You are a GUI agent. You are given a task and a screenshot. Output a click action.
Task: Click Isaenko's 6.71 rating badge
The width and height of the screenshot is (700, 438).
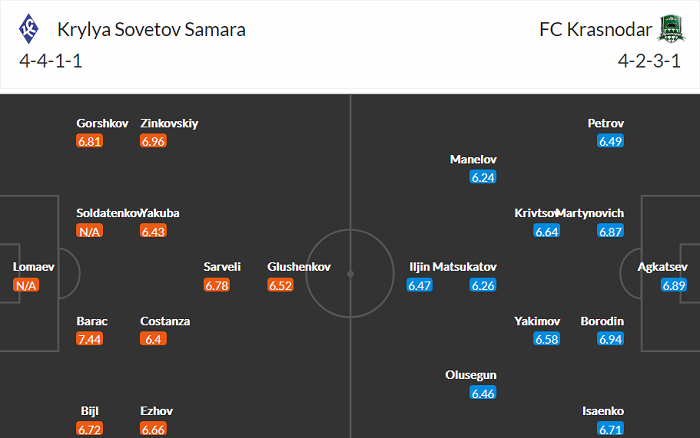611,429
